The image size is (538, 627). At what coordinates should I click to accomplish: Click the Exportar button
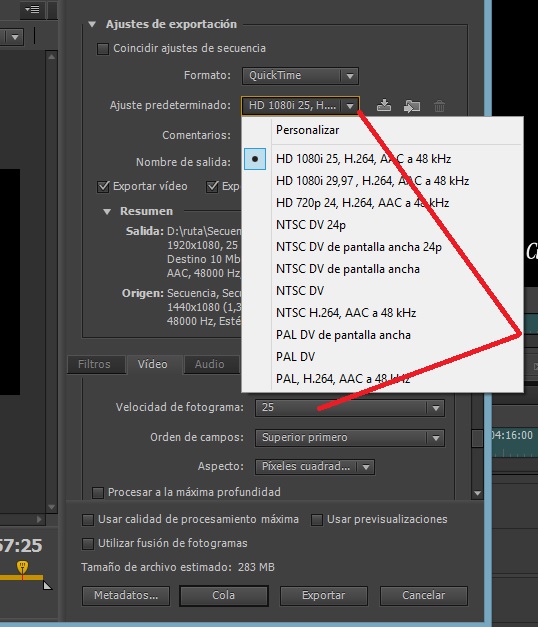(x=324, y=595)
